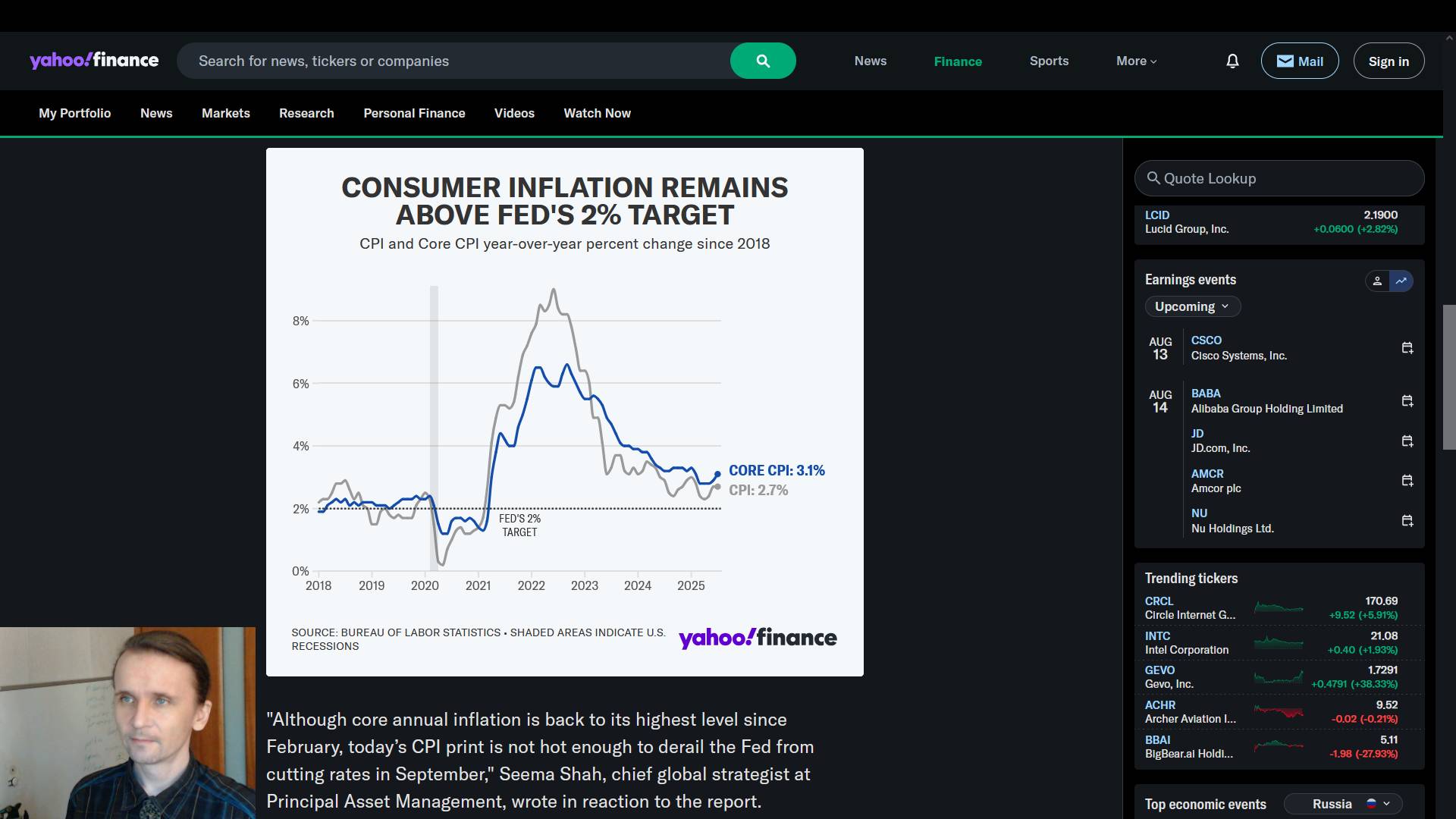Focus the Quote Lookup field
Screen dimensions: 1456x819
tap(1279, 178)
